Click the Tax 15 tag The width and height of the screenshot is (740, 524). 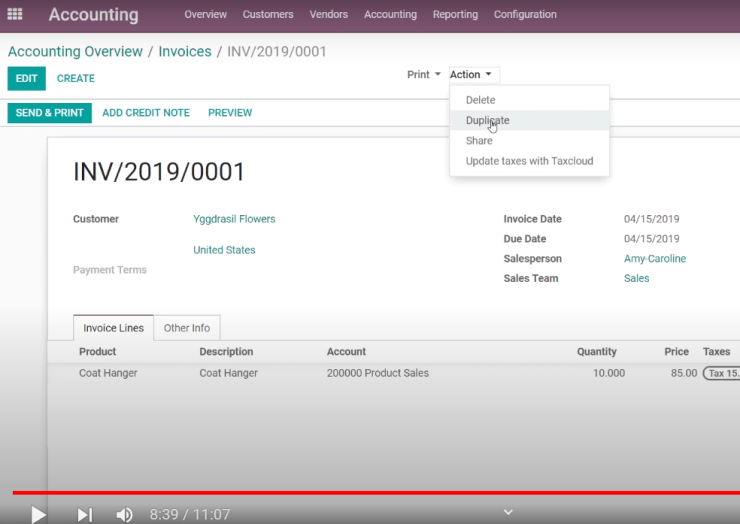722,373
